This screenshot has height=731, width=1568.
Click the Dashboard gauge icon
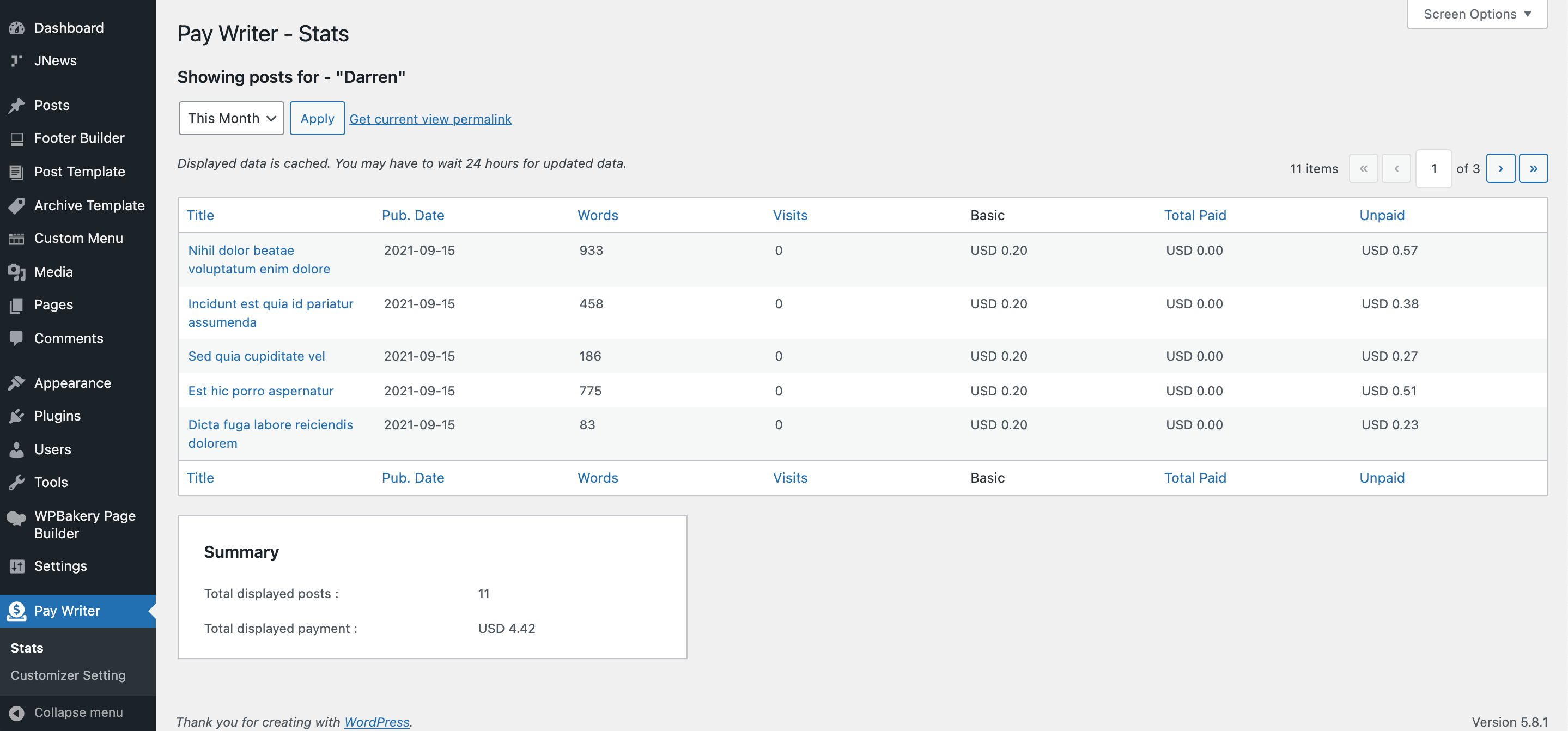(x=16, y=28)
